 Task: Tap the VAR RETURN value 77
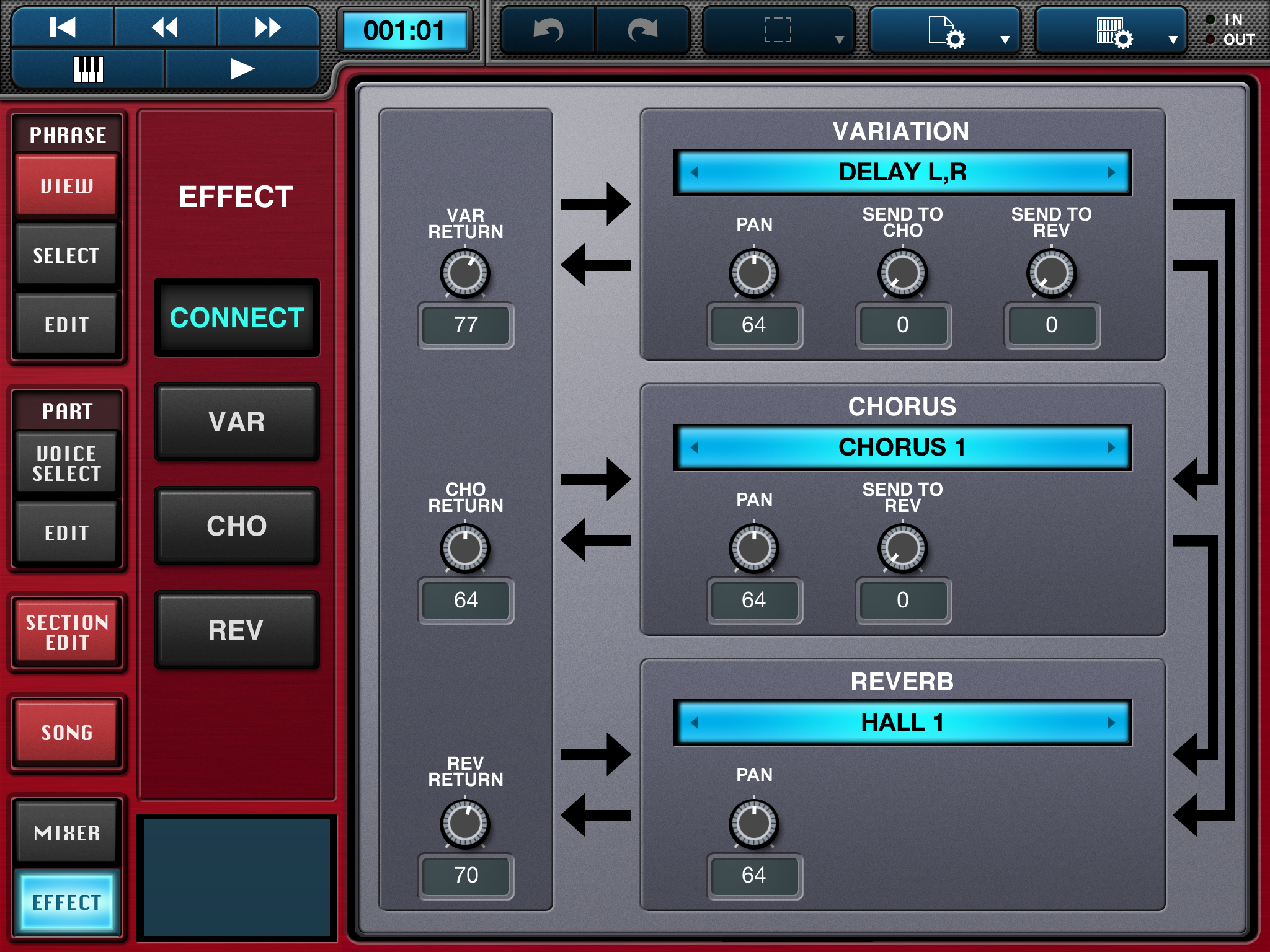tap(466, 325)
